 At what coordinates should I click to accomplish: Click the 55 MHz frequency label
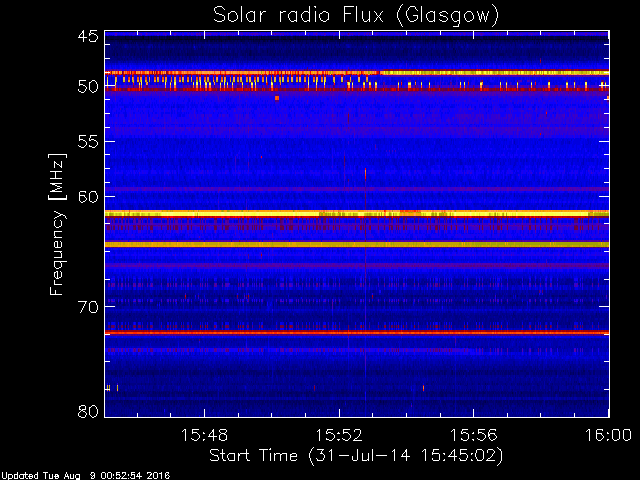88,142
